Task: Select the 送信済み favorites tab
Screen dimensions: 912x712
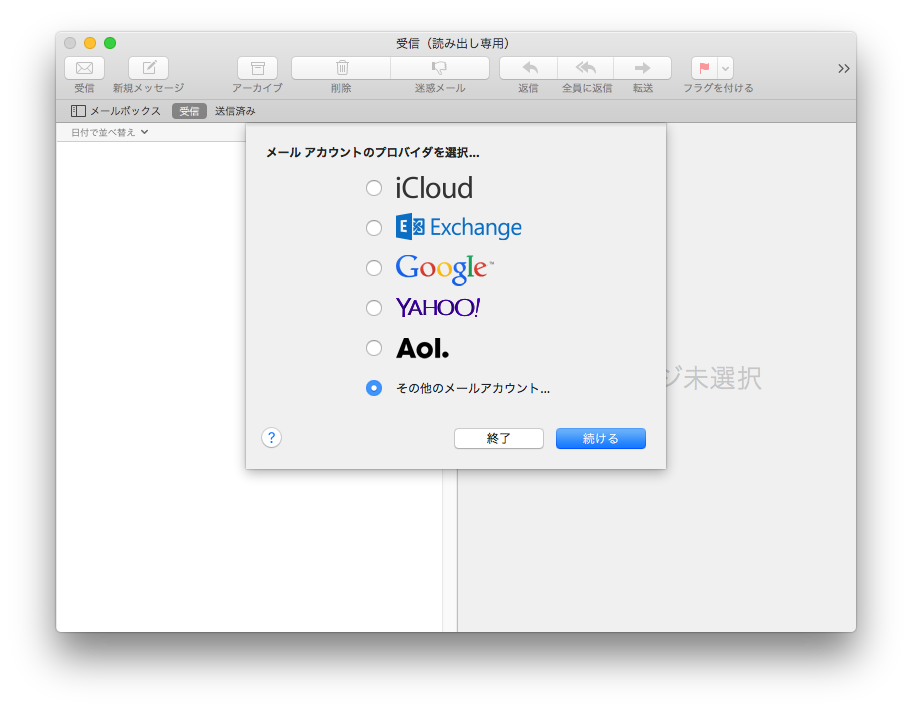Action: point(235,111)
